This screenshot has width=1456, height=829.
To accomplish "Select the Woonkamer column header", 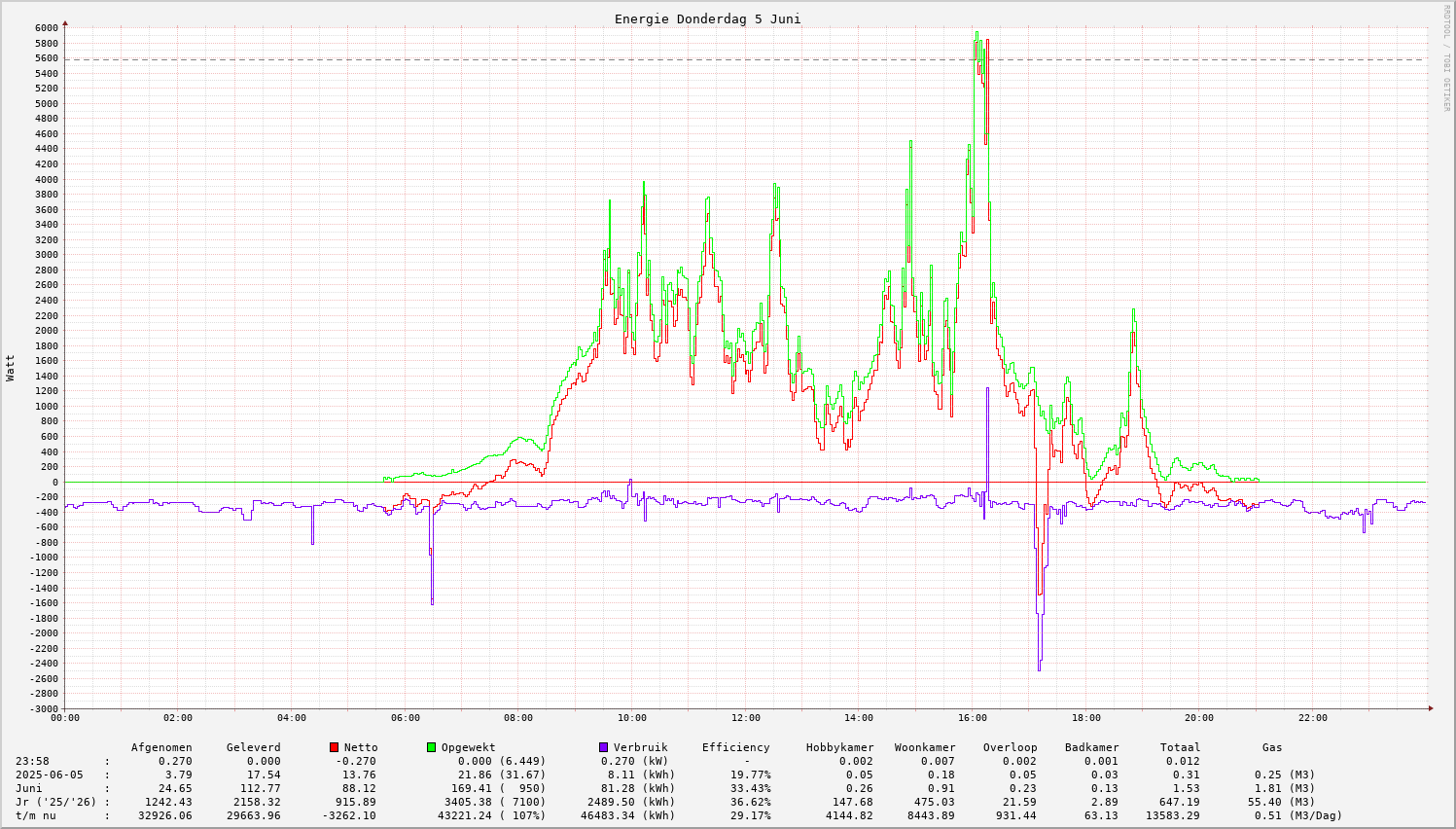I will pyautogui.click(x=925, y=747).
